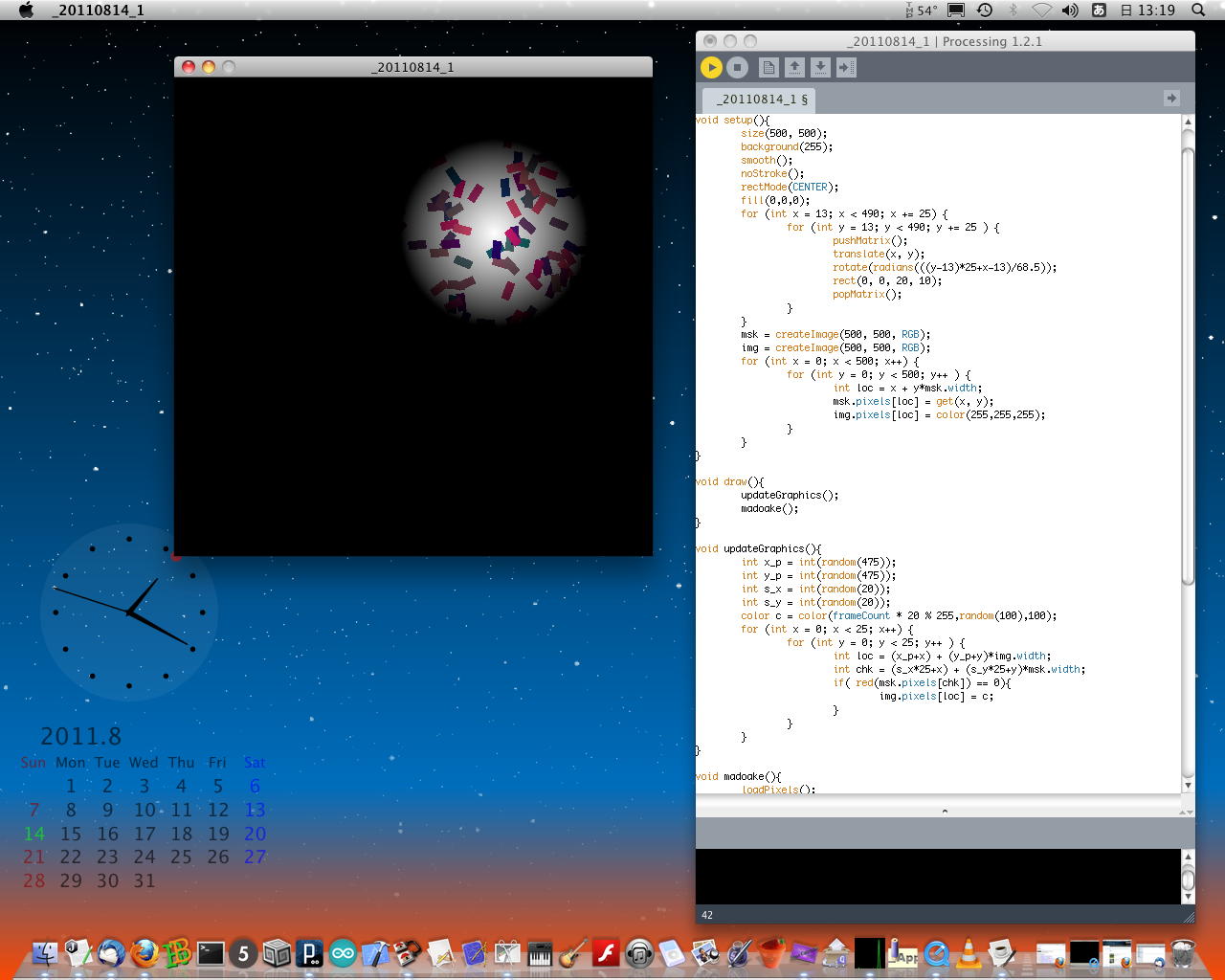The image size is (1225, 980).
Task: Open the Time Machine menu bar icon
Action: point(985,11)
